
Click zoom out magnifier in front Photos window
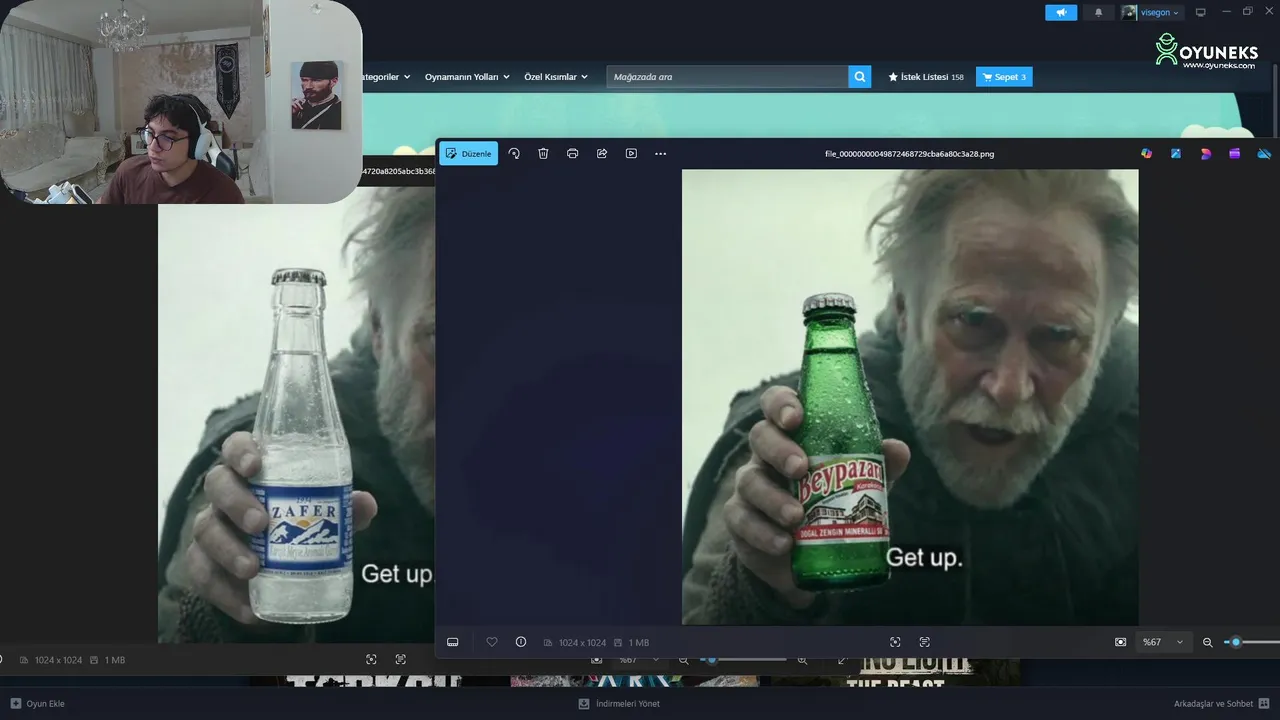(x=1207, y=642)
